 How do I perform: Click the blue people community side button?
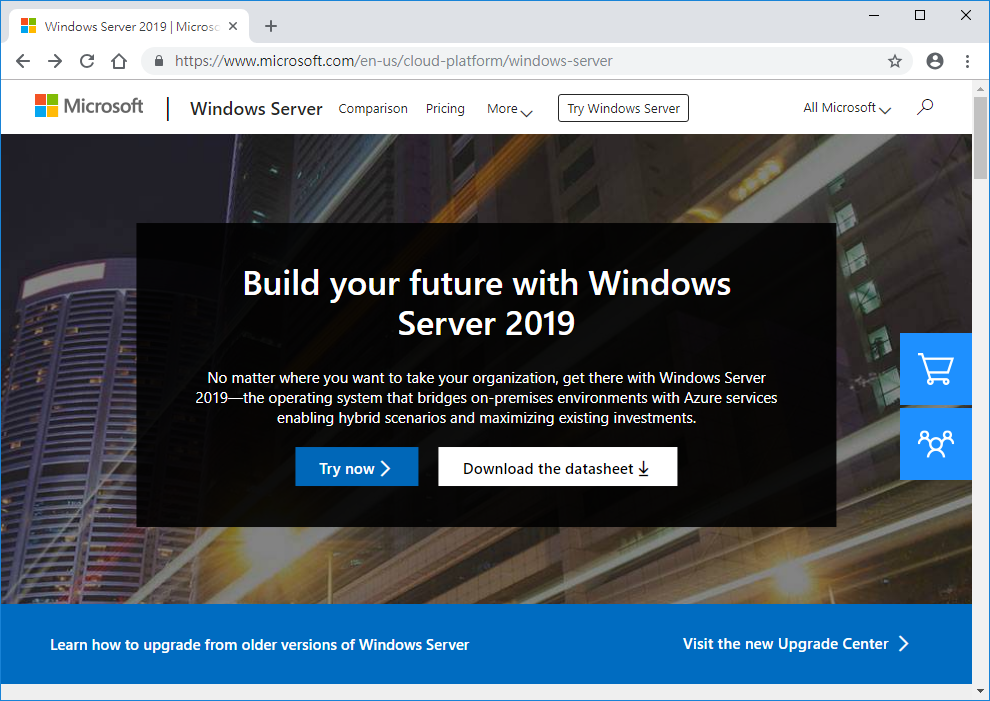point(936,444)
